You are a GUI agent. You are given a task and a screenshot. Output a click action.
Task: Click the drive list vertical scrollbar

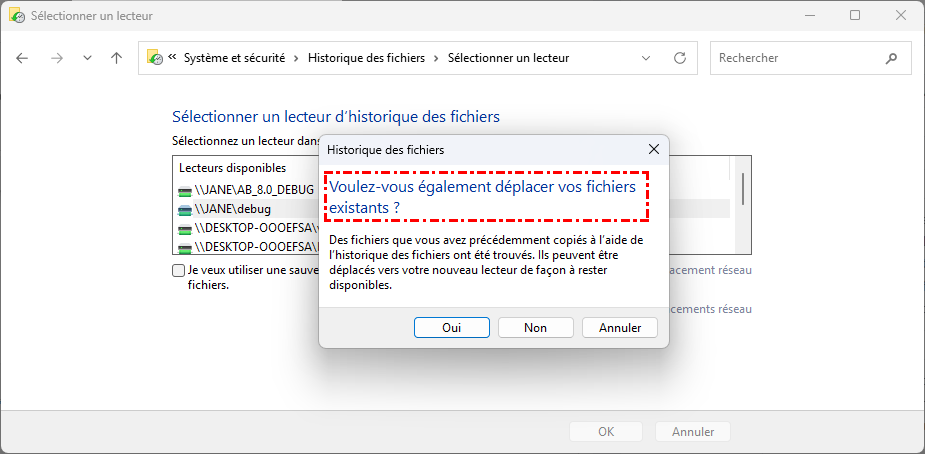(742, 190)
